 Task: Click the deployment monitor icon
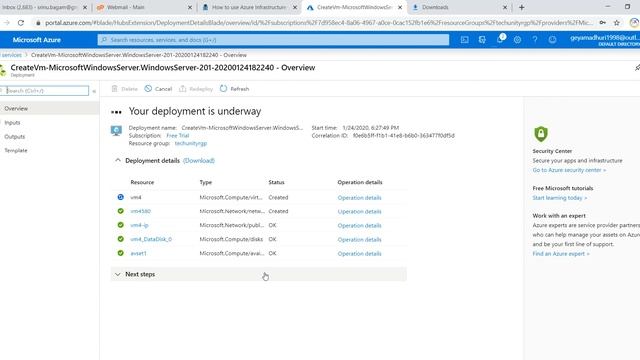point(116,131)
